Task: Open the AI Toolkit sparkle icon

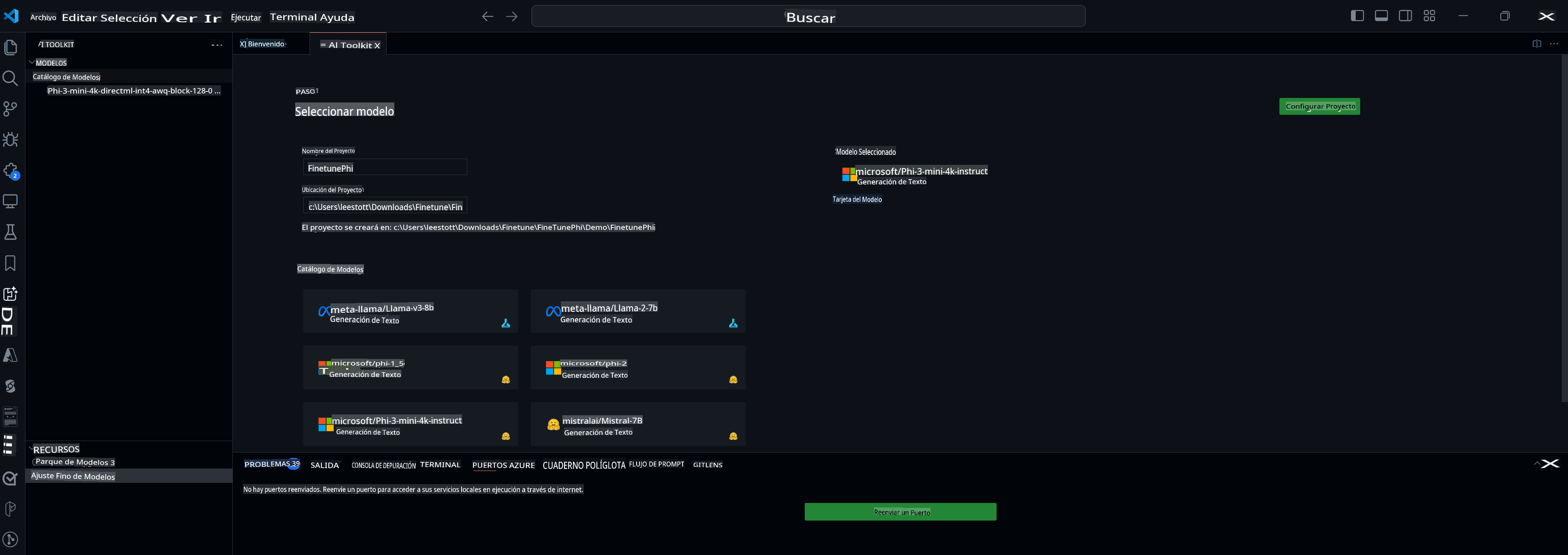Action: click(x=10, y=293)
